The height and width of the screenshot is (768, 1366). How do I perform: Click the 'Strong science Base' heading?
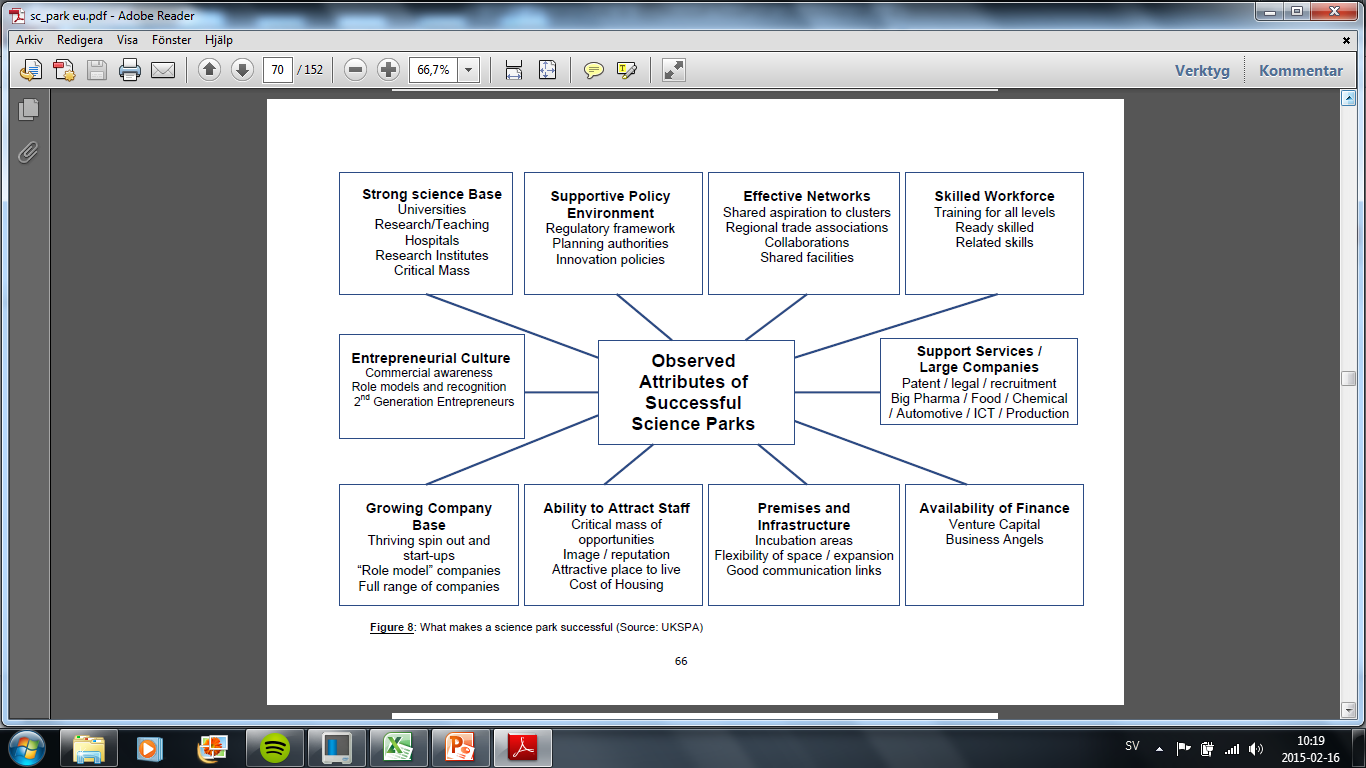tap(432, 194)
